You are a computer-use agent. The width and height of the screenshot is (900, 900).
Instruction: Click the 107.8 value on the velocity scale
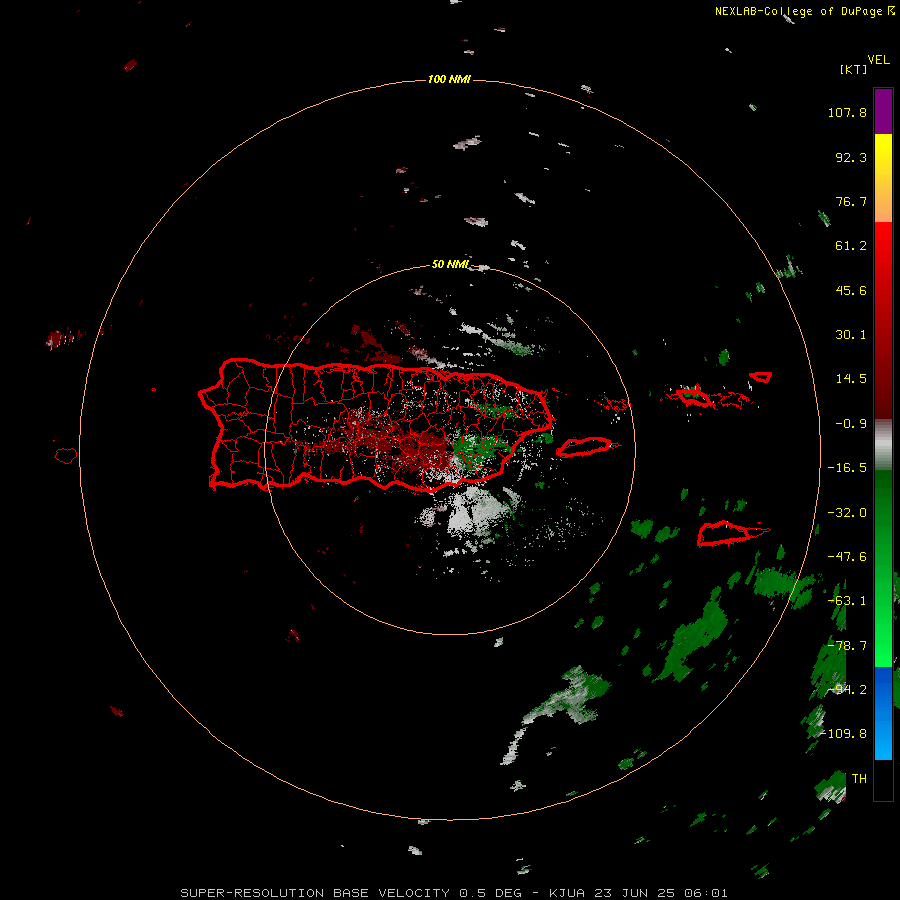[x=847, y=112]
